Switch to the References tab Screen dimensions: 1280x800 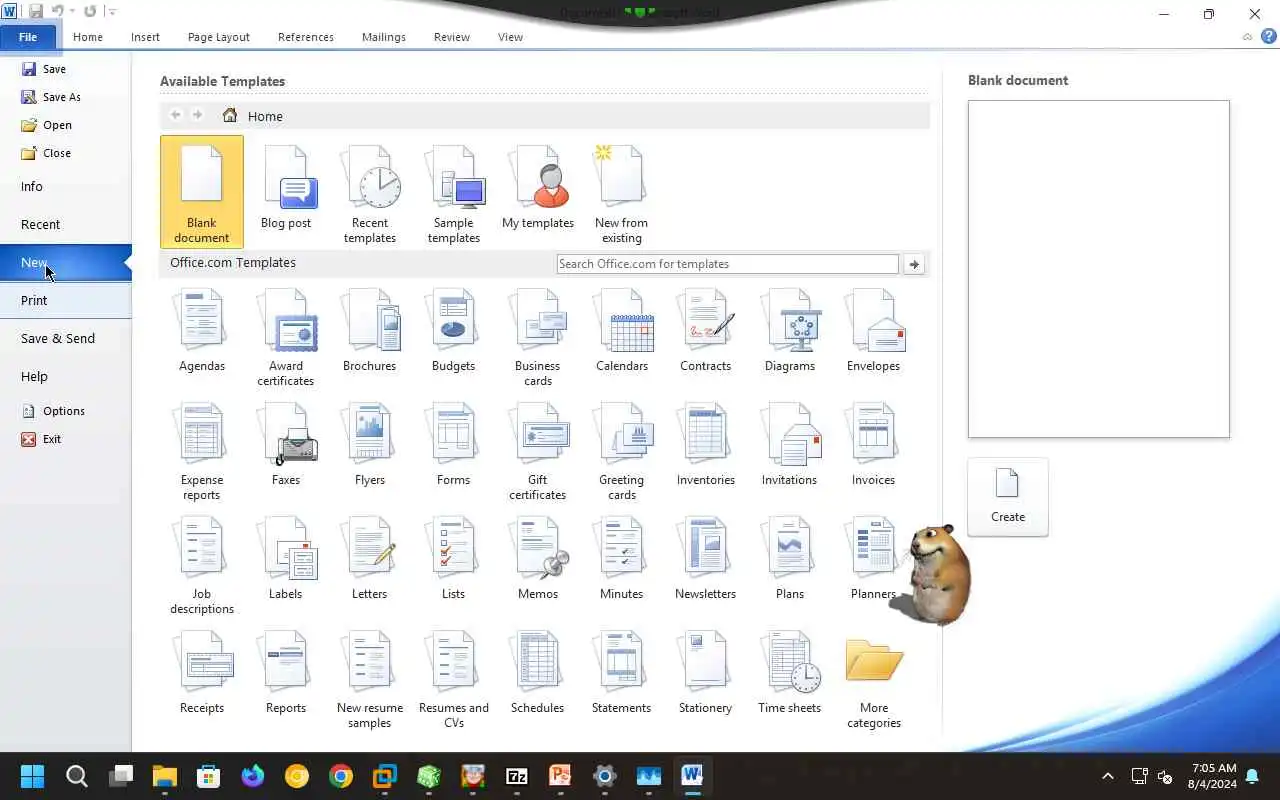306,37
